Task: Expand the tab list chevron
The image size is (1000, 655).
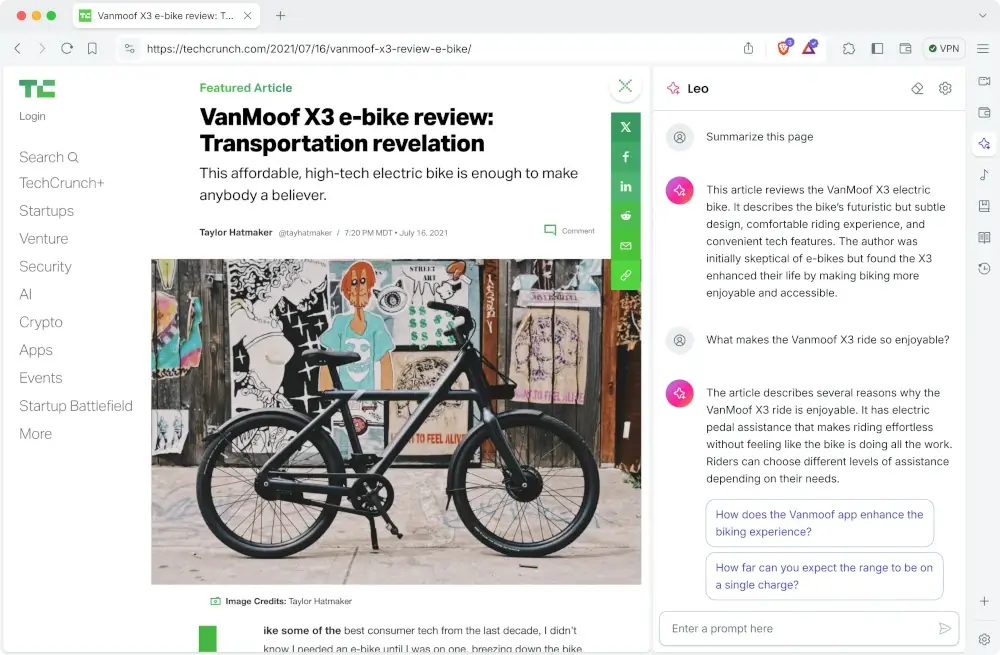Action: click(982, 15)
